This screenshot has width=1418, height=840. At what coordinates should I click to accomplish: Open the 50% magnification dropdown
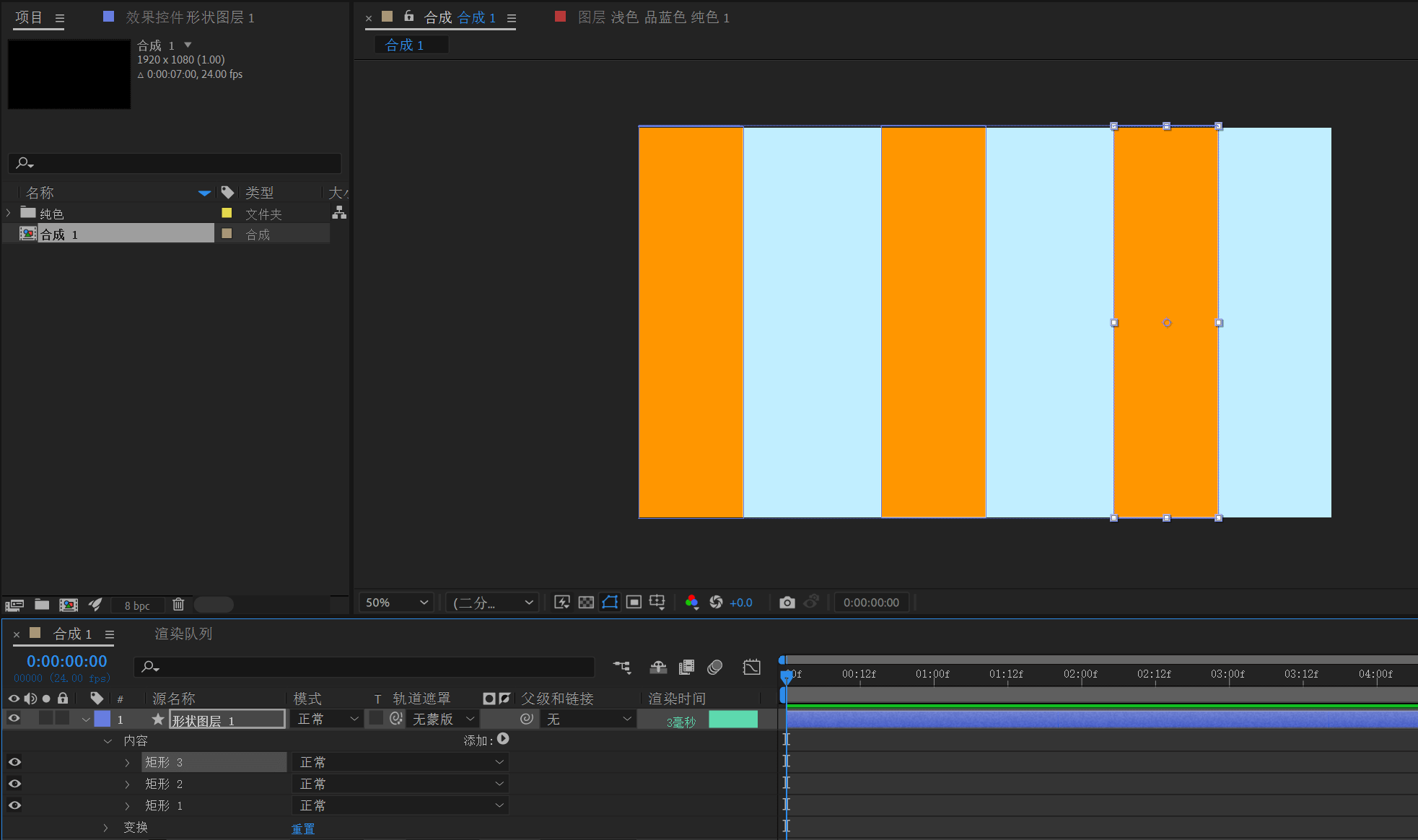396,602
